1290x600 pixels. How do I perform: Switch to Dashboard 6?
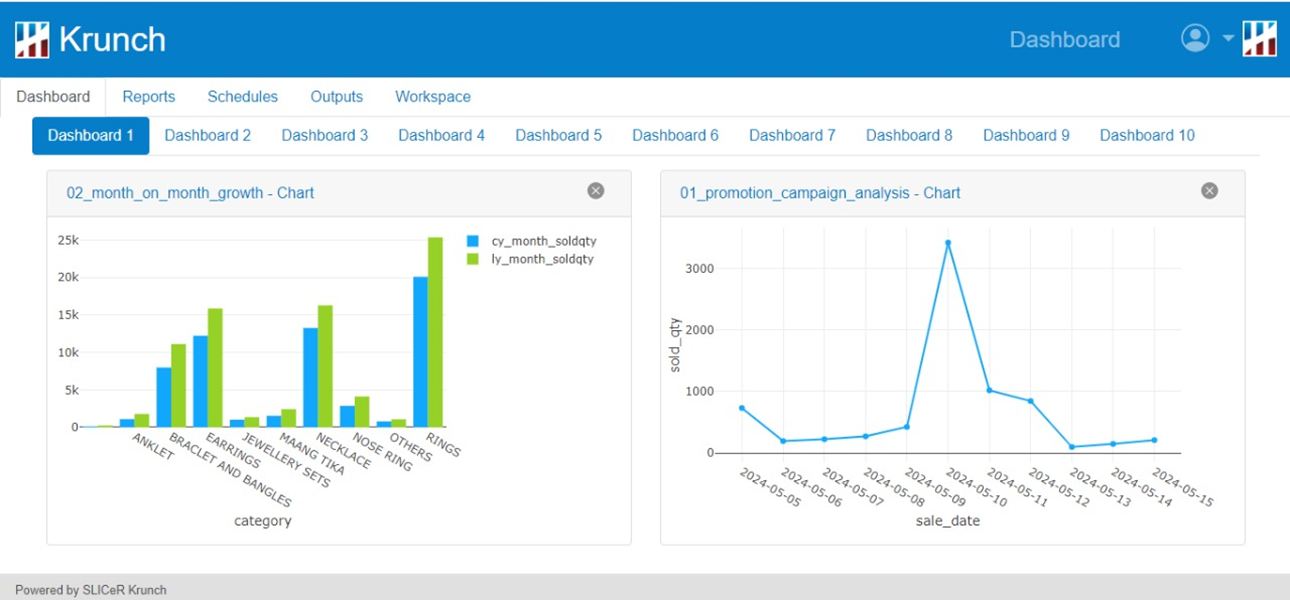(676, 136)
